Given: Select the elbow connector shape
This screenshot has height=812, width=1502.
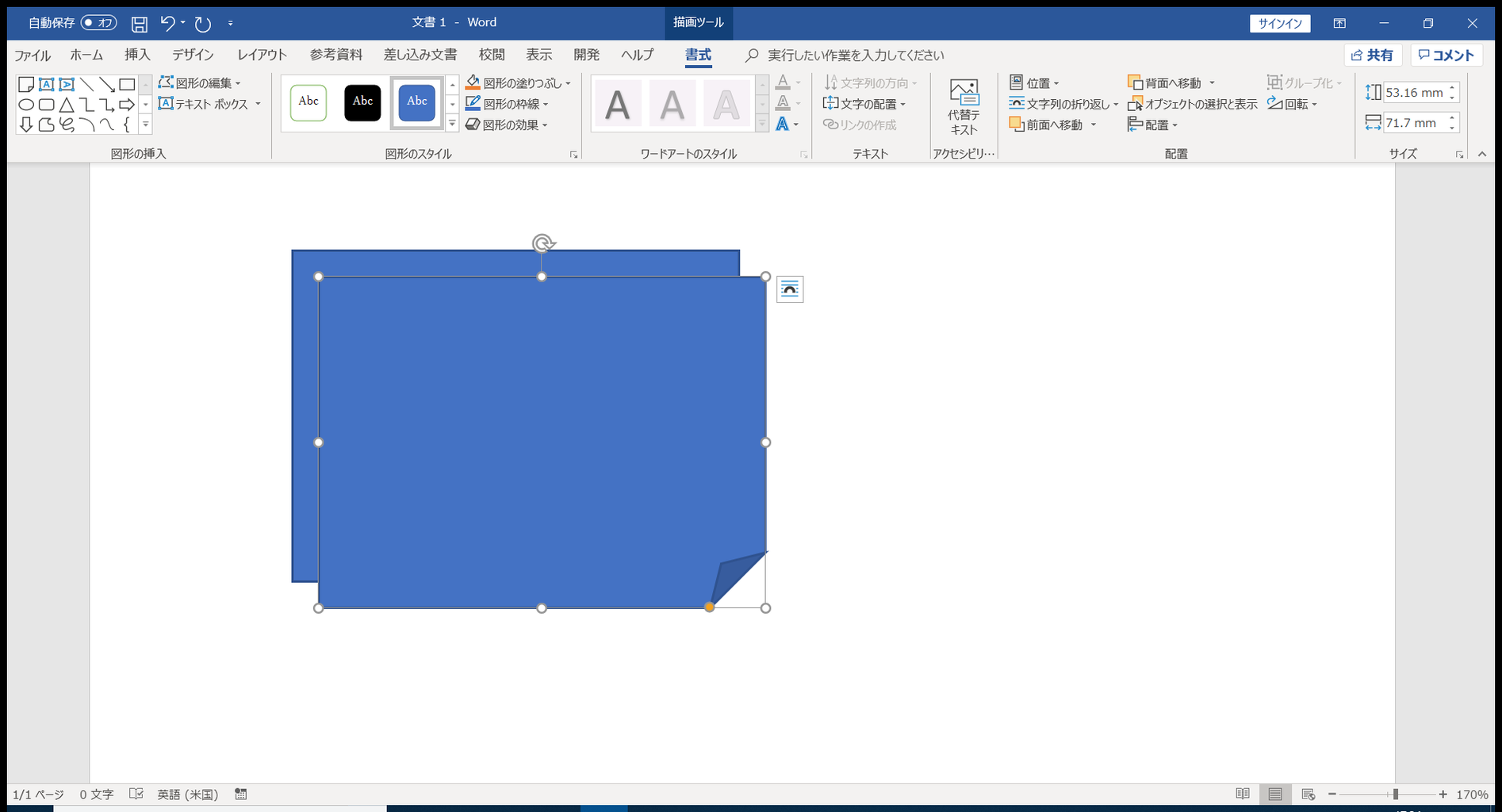Looking at the screenshot, I should tap(86, 105).
